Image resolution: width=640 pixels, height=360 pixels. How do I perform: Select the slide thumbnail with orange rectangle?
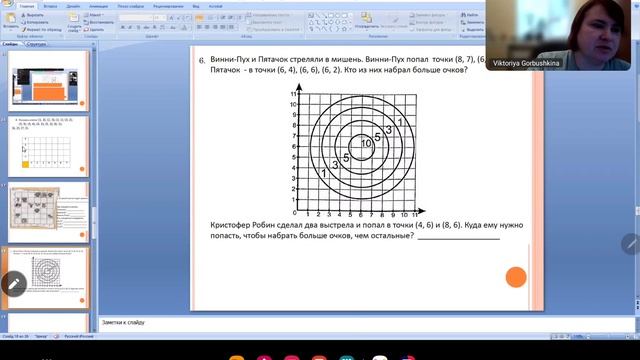(48, 81)
